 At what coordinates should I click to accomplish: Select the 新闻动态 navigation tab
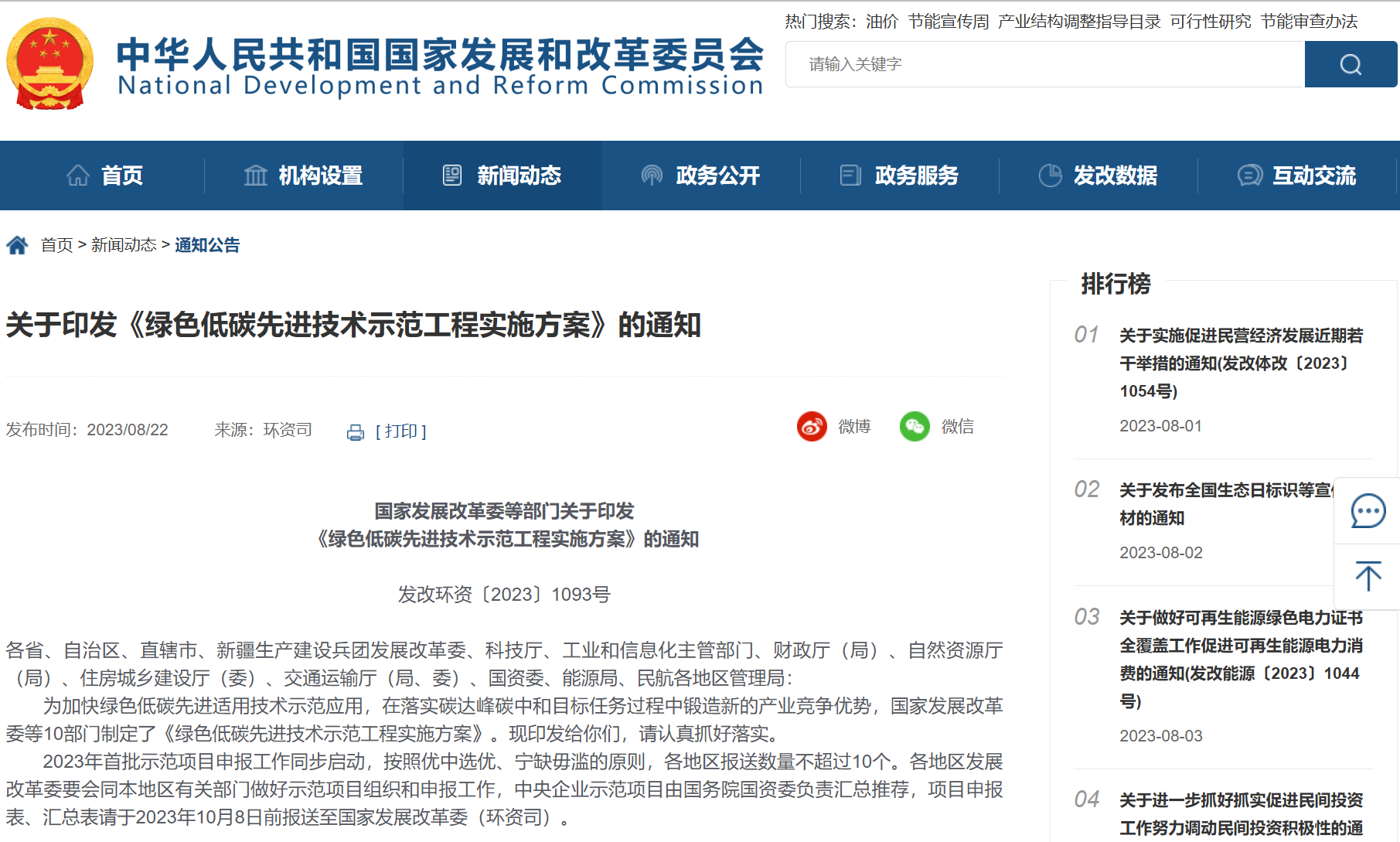(502, 176)
